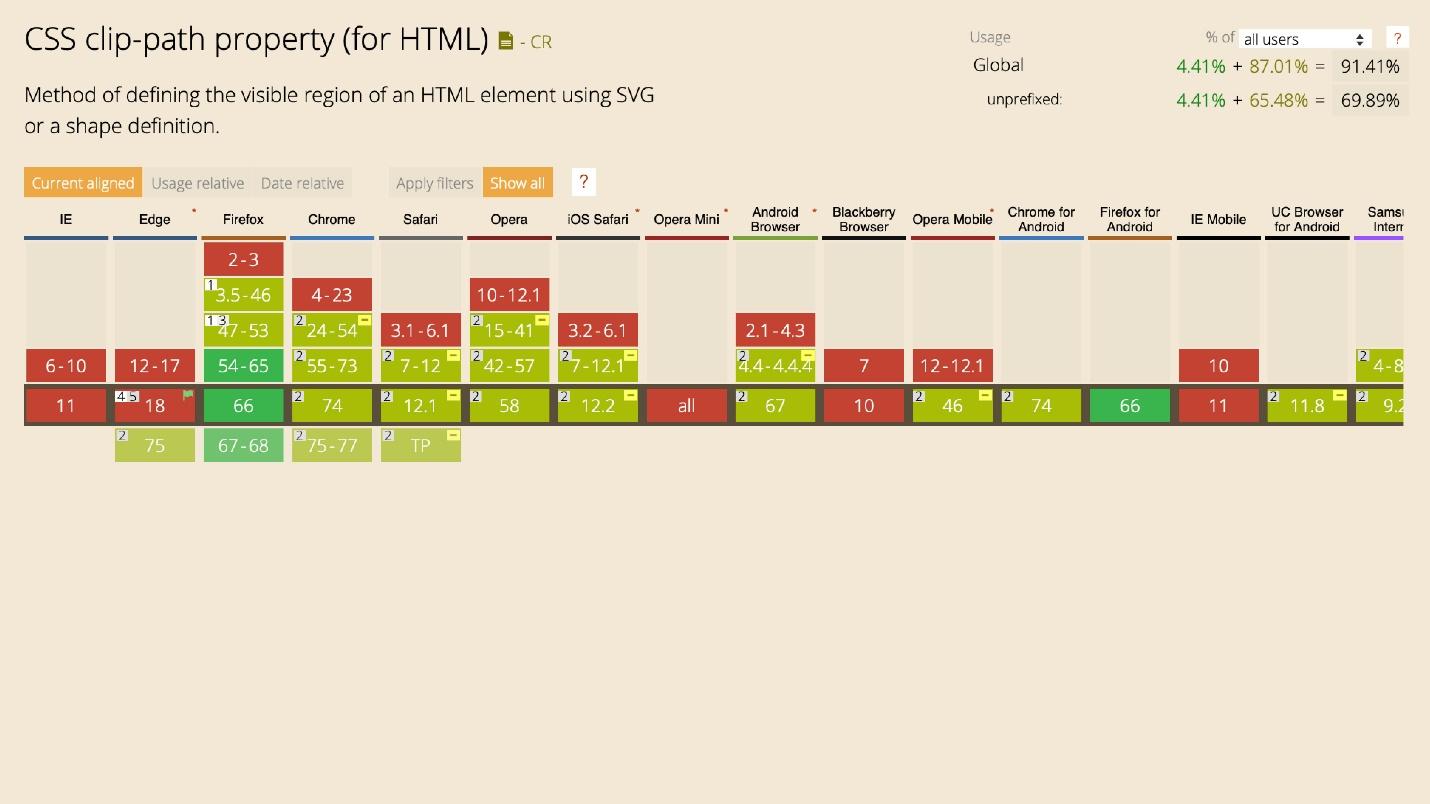This screenshot has width=1430, height=804.
Task: Click the IE Mobile column header
Action: (x=1218, y=219)
